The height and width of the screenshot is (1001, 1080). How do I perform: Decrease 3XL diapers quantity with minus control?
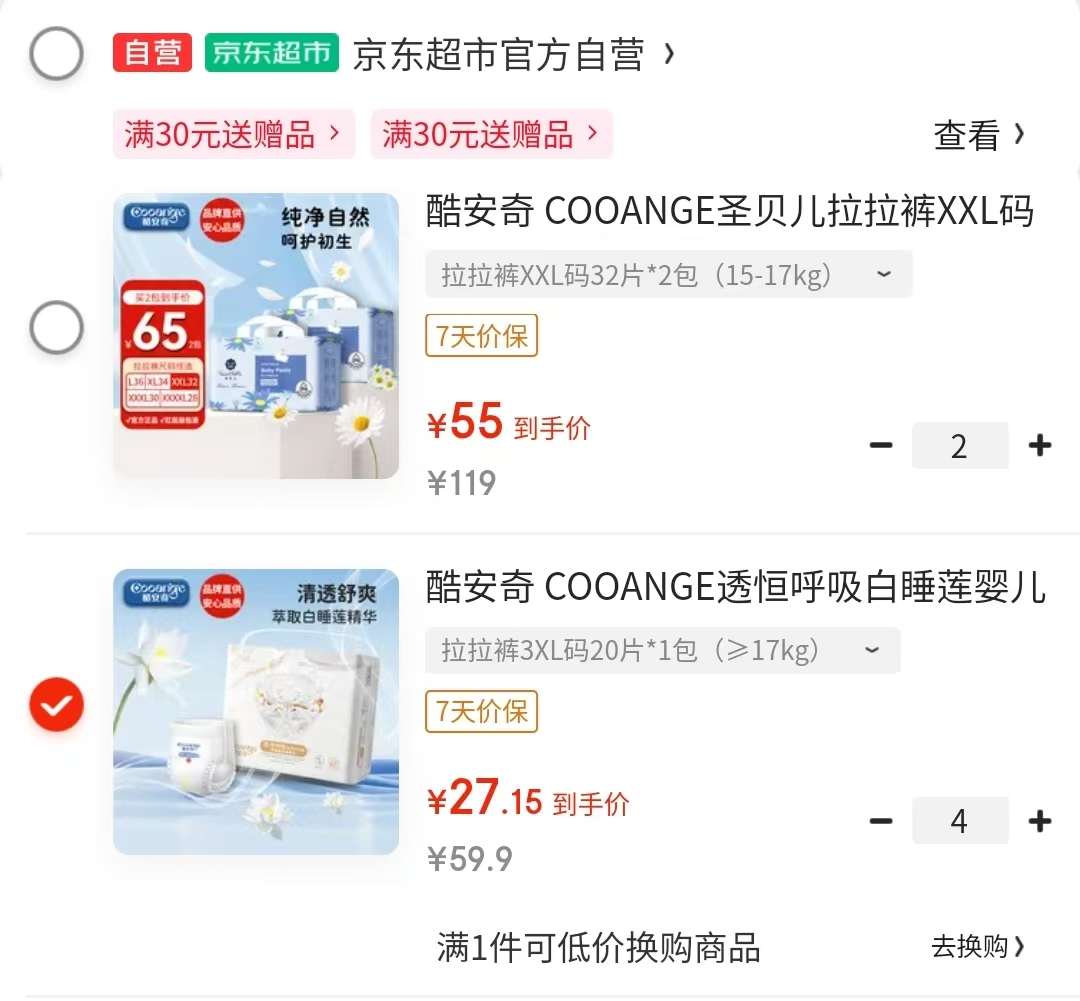click(881, 820)
